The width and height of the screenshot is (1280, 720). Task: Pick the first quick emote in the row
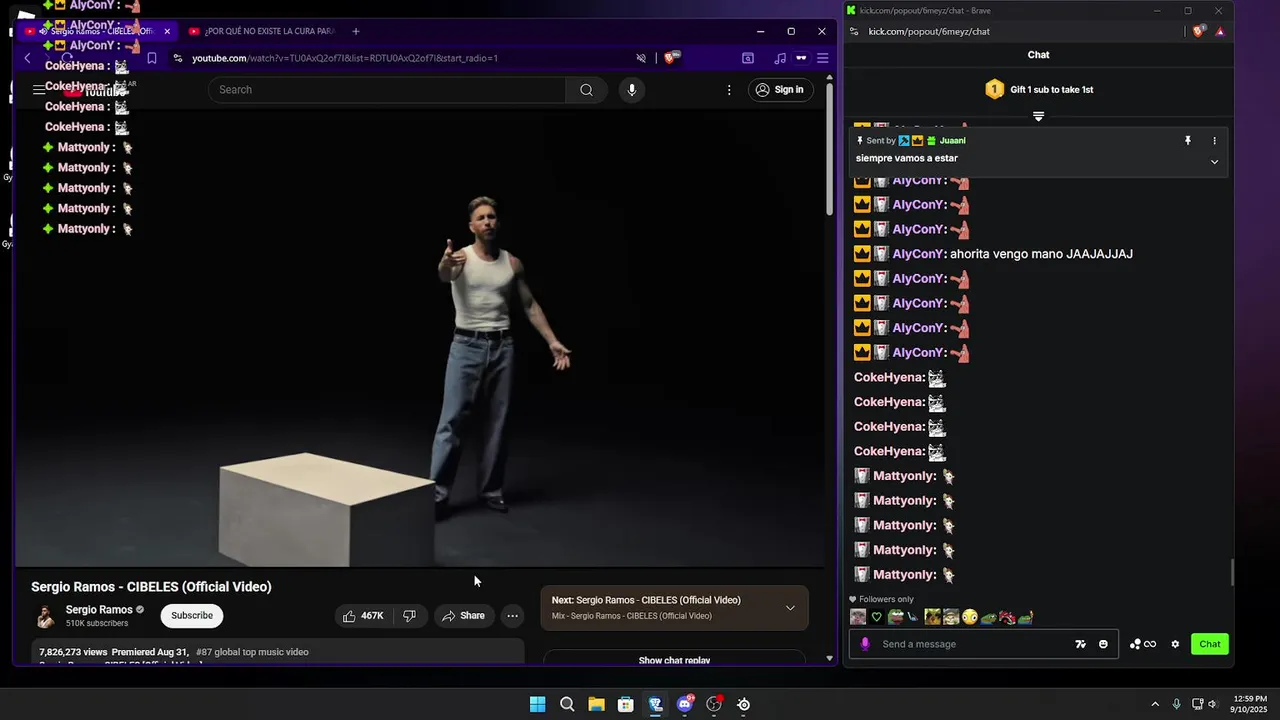pyautogui.click(x=858, y=618)
